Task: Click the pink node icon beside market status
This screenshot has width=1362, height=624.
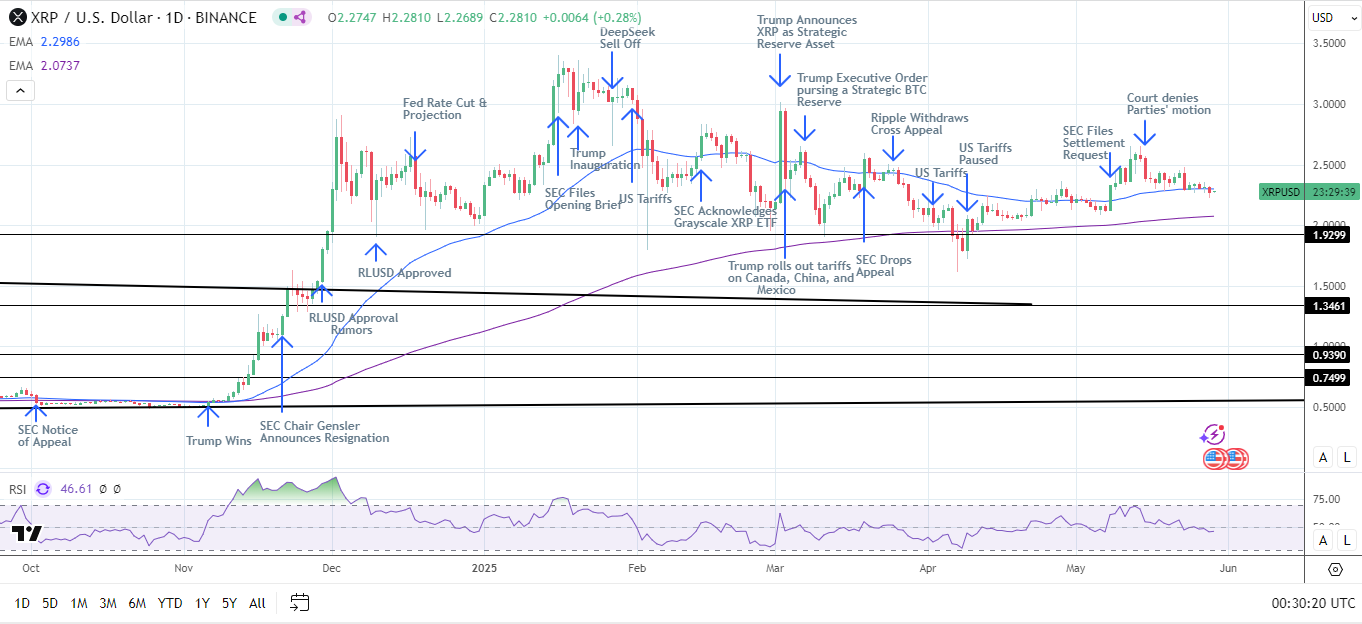Action: click(x=301, y=17)
